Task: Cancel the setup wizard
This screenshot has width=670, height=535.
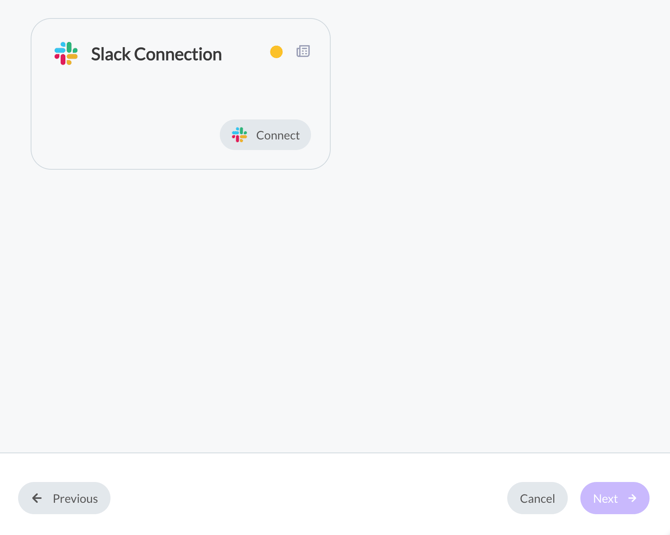Action: (x=537, y=498)
